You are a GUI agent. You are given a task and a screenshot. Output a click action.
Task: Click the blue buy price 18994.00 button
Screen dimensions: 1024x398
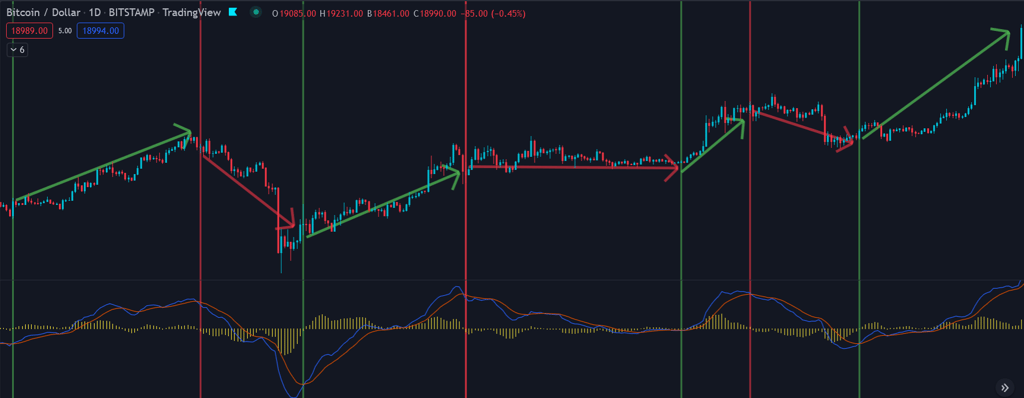(x=101, y=30)
